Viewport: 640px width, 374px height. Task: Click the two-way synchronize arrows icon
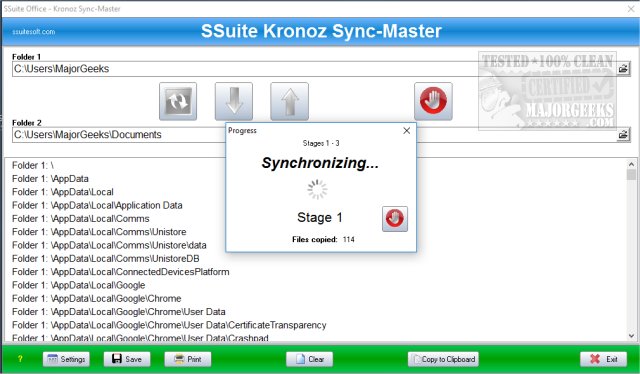click(x=178, y=101)
